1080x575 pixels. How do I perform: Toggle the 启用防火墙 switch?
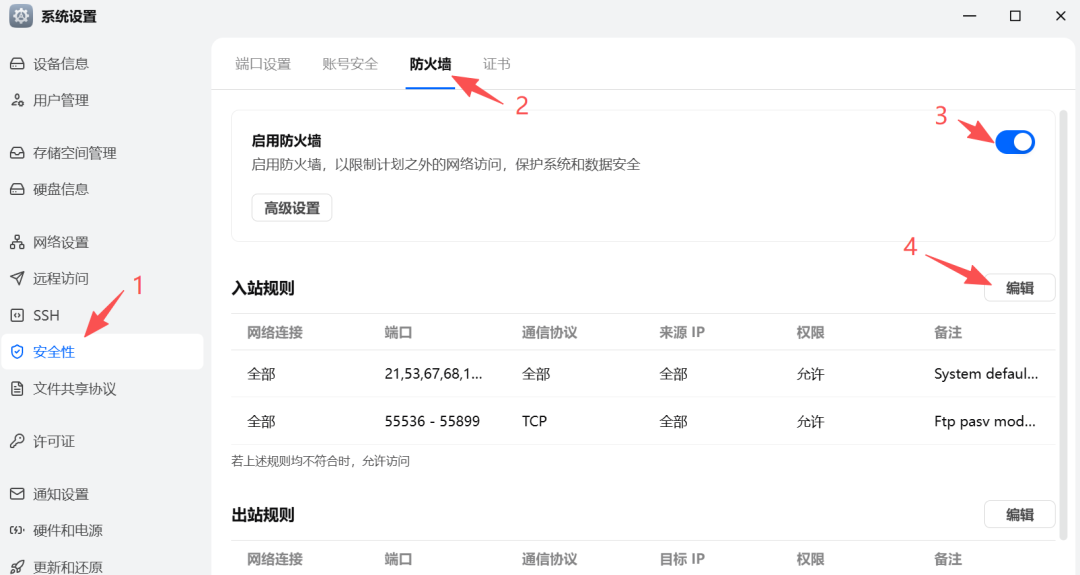[1015, 142]
